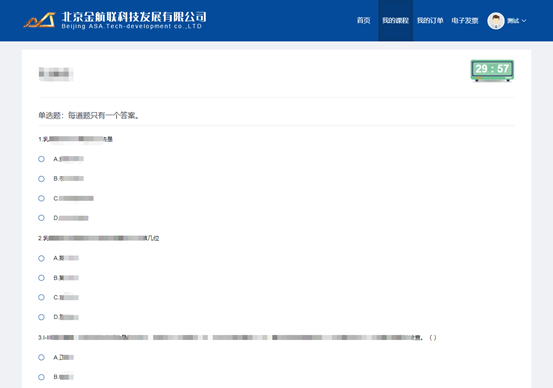Select option A for question 2
553x388 pixels.
coord(41,258)
